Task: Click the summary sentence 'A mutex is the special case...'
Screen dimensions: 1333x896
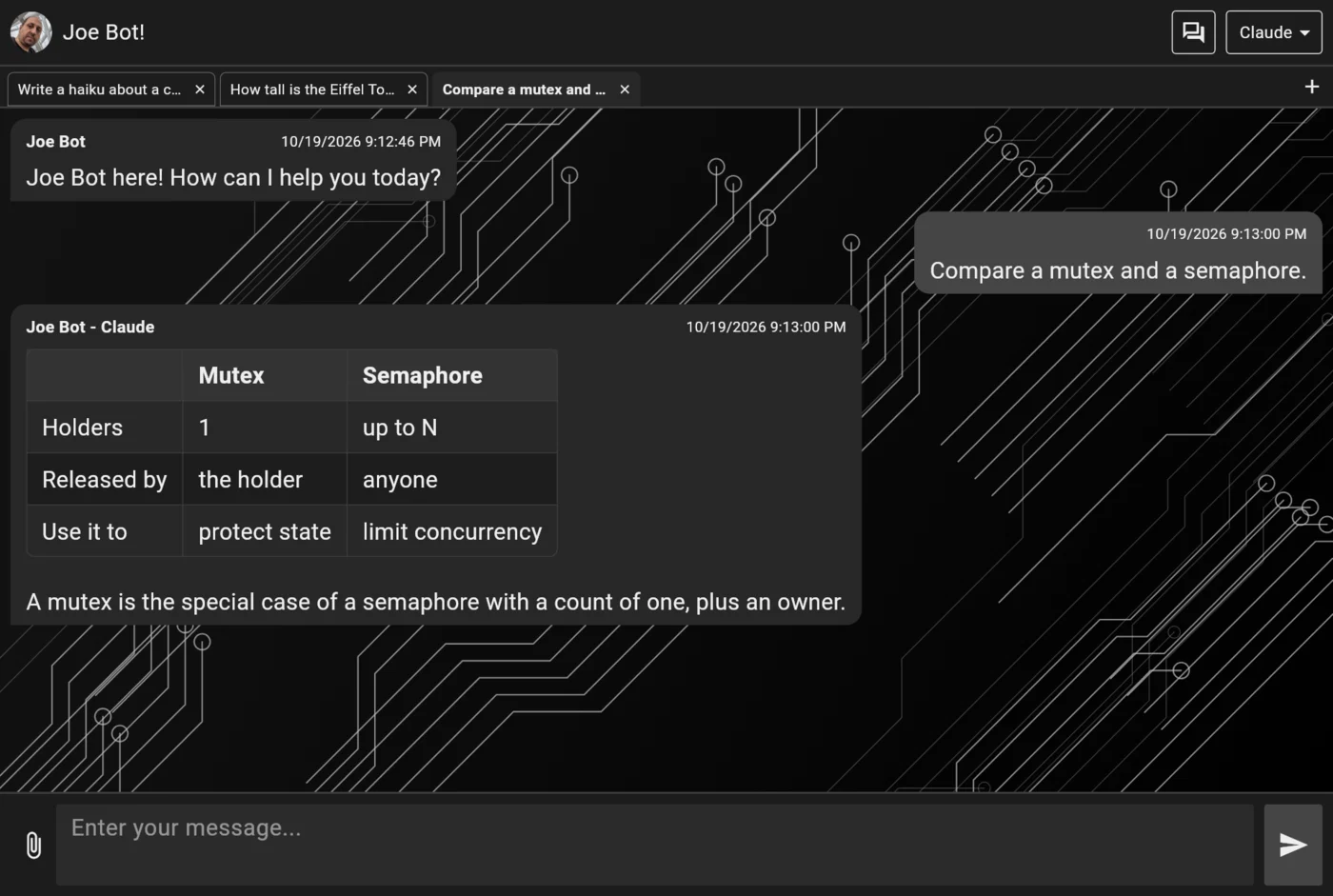Action: (x=436, y=602)
